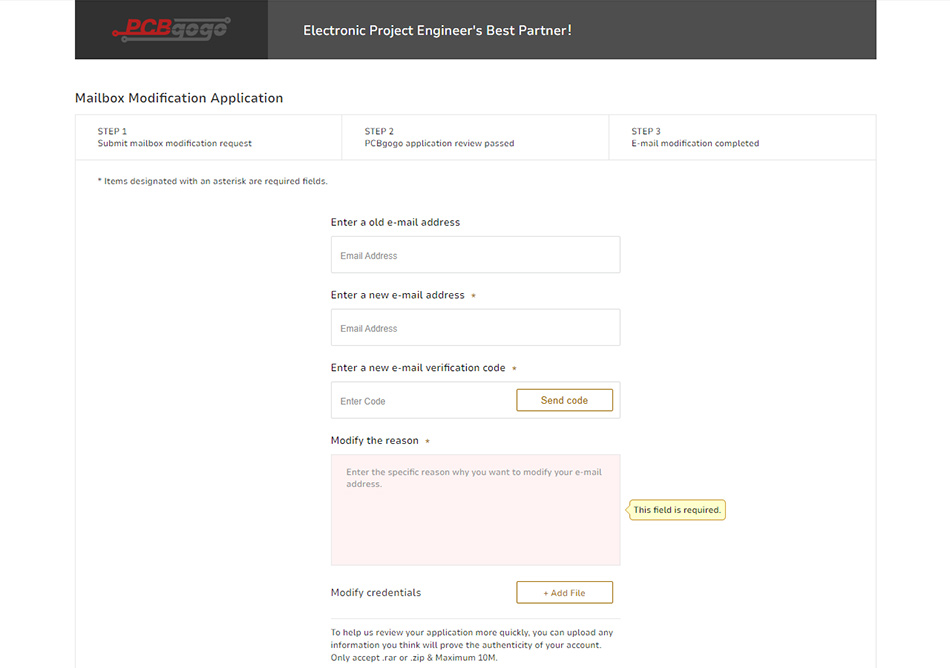Focus the Enter Code verification field
The width and height of the screenshot is (950, 668).
coord(423,401)
